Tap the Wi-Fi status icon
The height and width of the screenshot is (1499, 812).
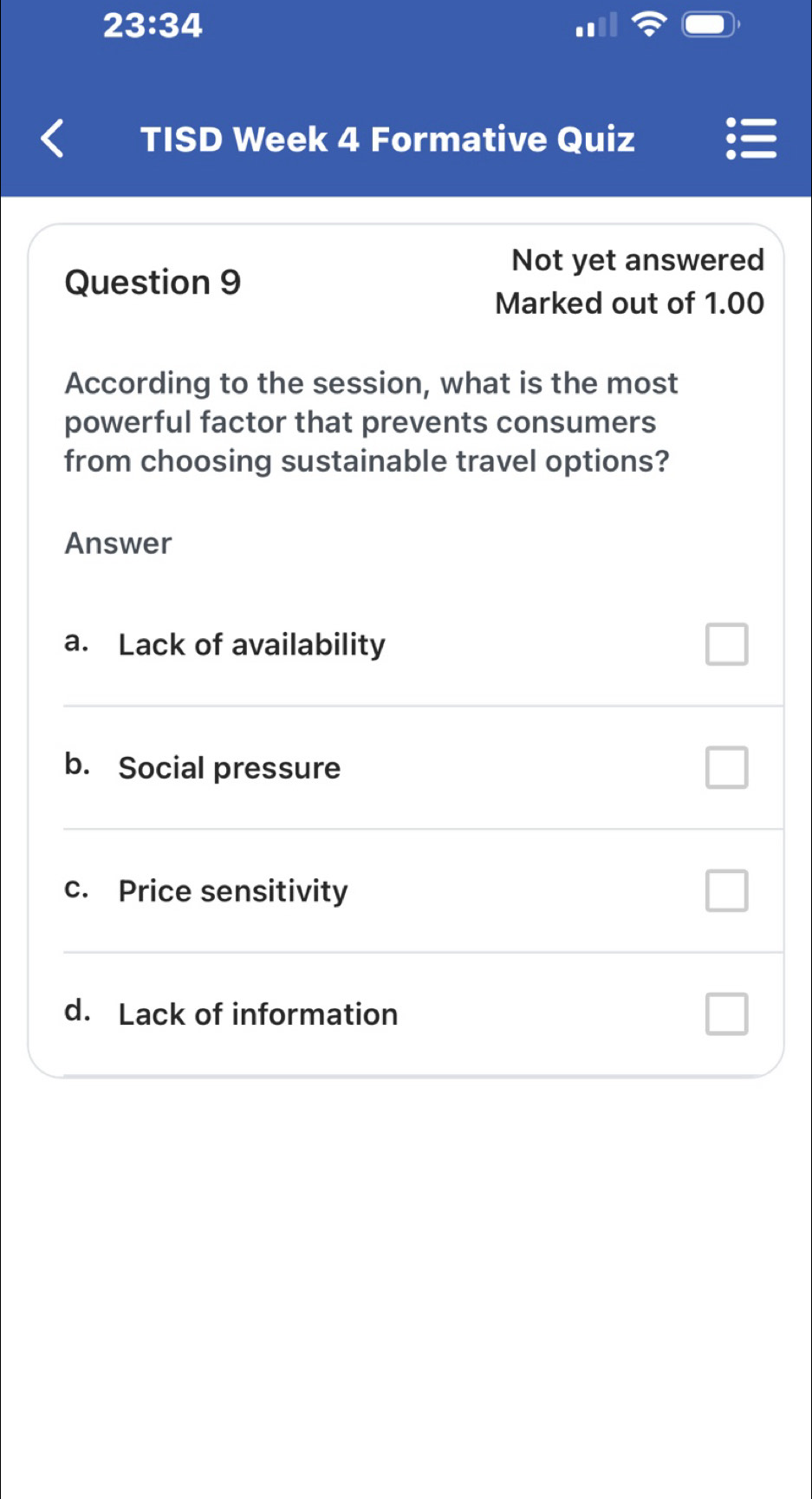[649, 24]
